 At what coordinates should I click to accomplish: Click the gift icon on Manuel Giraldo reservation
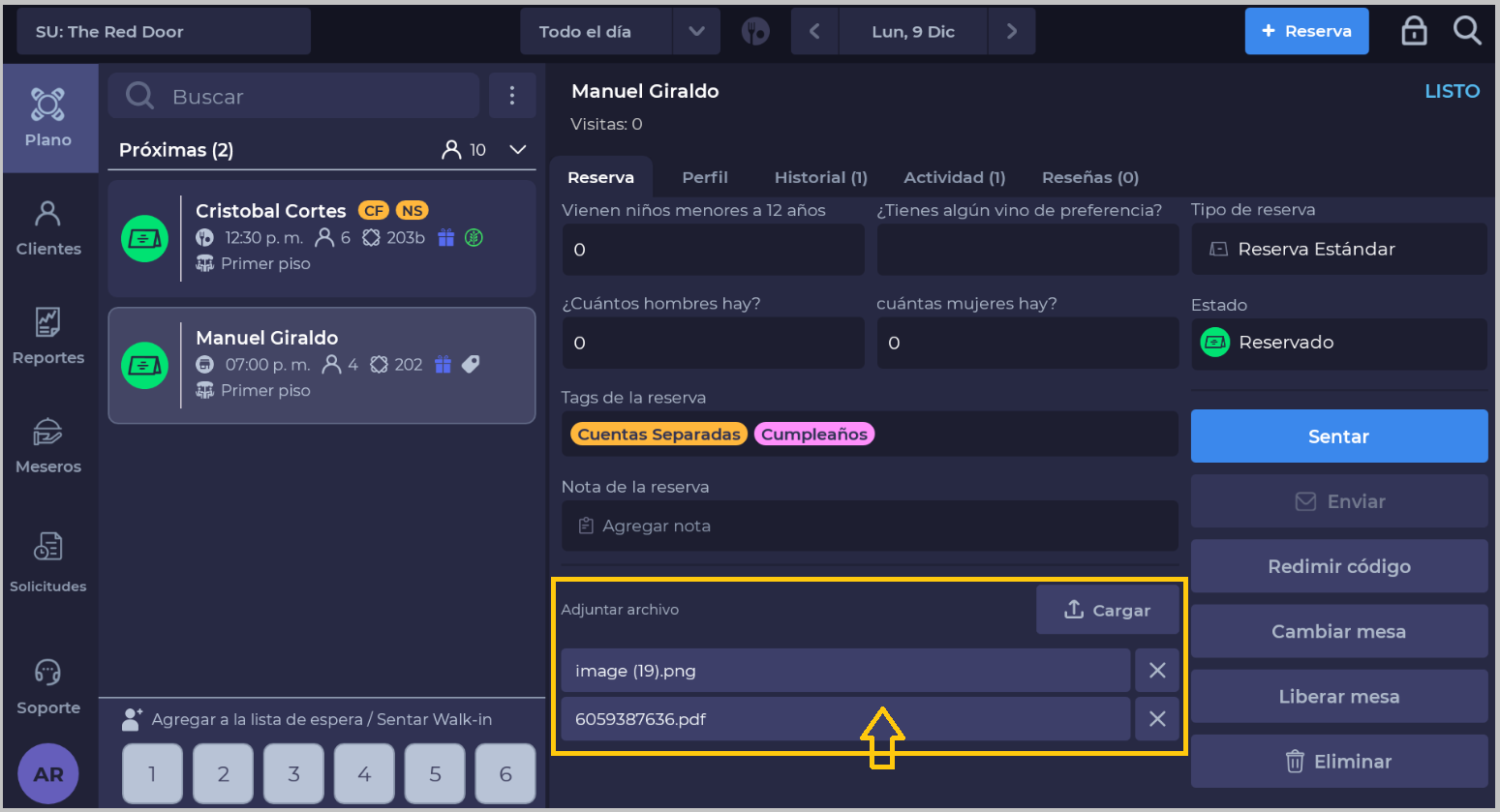point(443,364)
